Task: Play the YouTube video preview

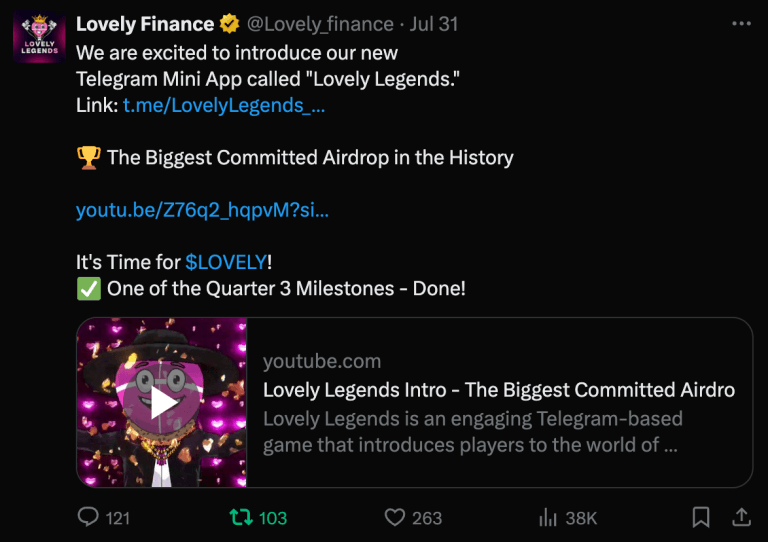Action: [162, 402]
